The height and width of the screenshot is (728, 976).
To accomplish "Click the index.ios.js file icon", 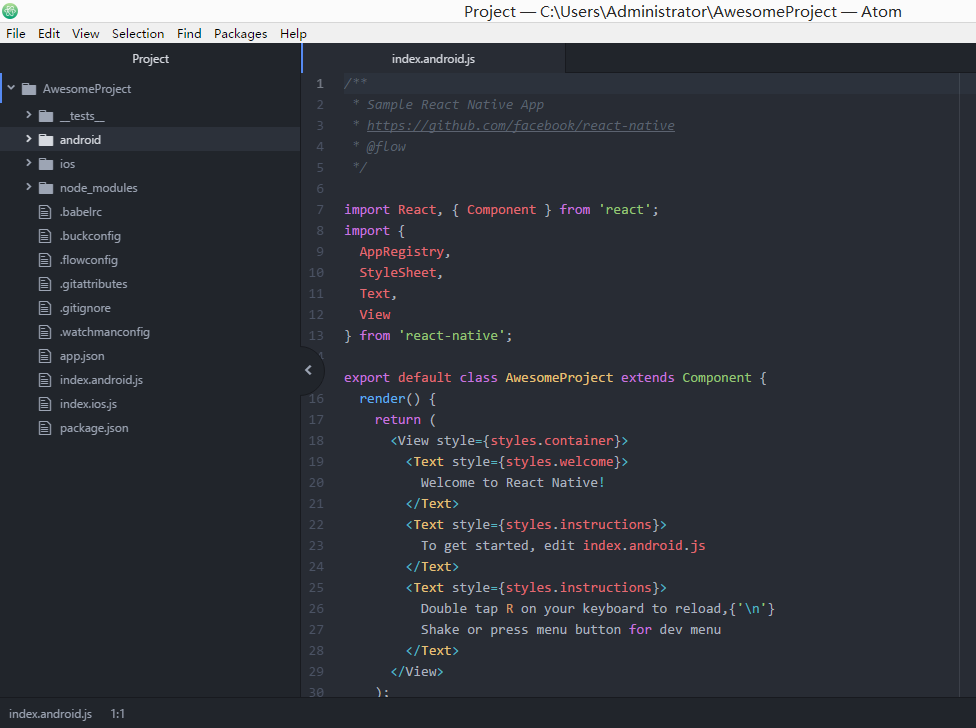I will click(x=45, y=404).
